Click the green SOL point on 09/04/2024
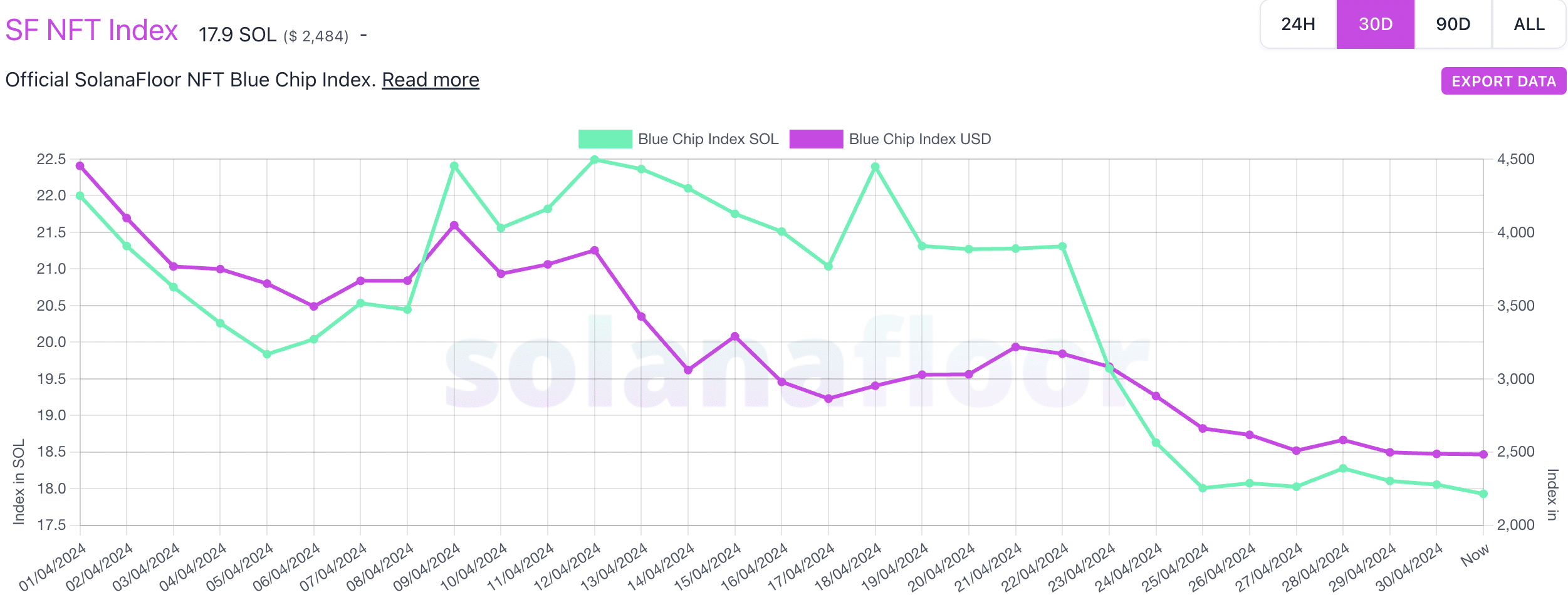 tap(454, 166)
